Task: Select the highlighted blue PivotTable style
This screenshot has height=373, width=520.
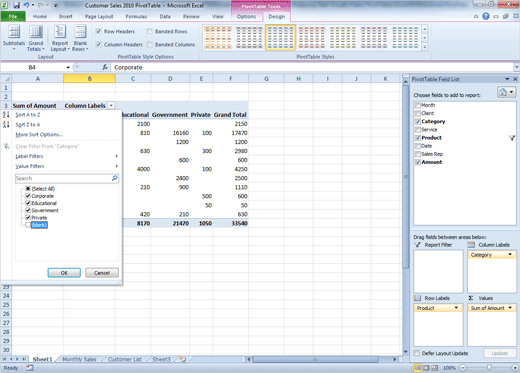Action: [x=280, y=38]
